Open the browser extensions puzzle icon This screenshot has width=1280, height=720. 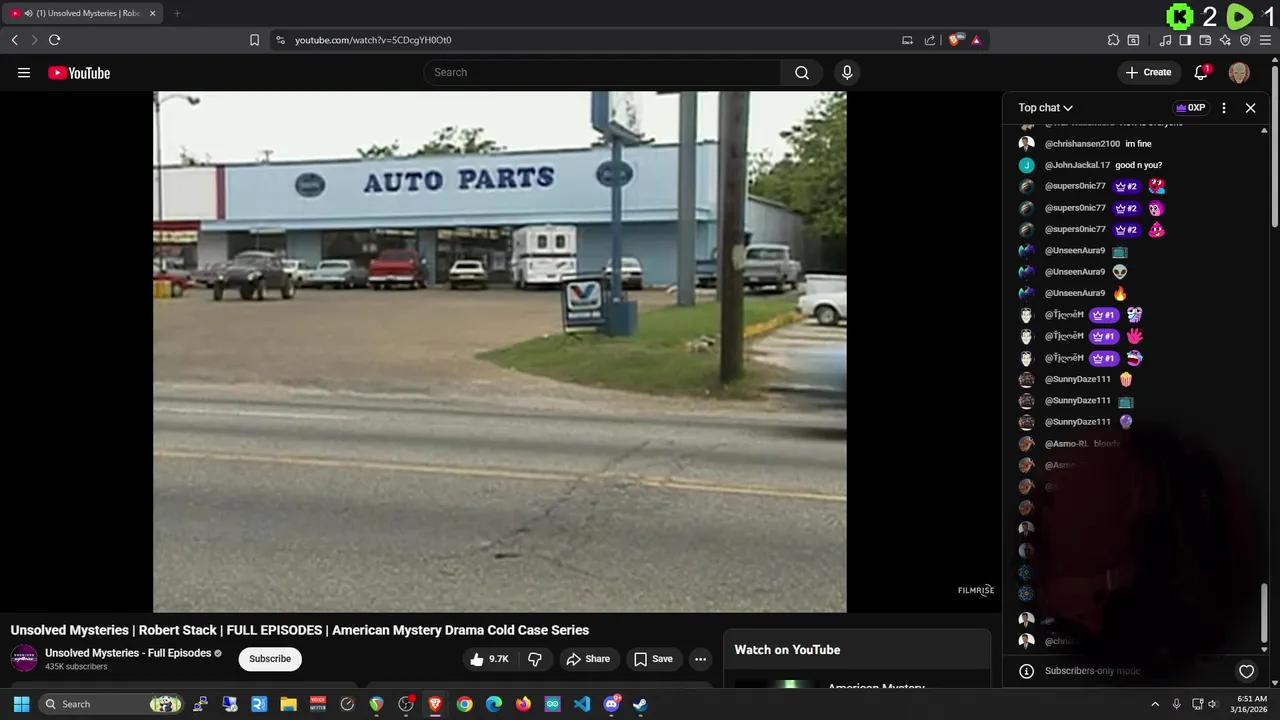coord(1113,40)
